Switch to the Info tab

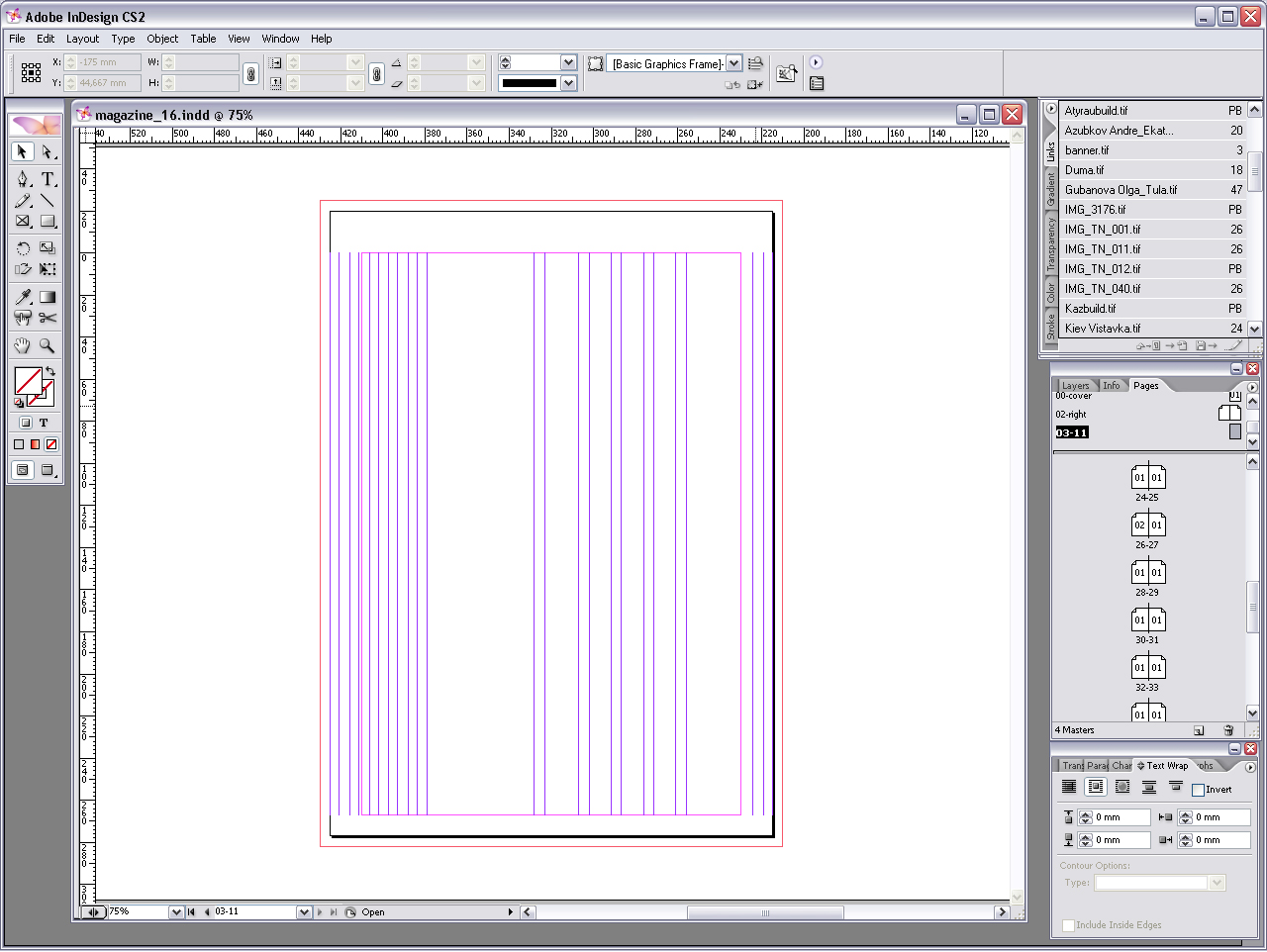click(1112, 386)
